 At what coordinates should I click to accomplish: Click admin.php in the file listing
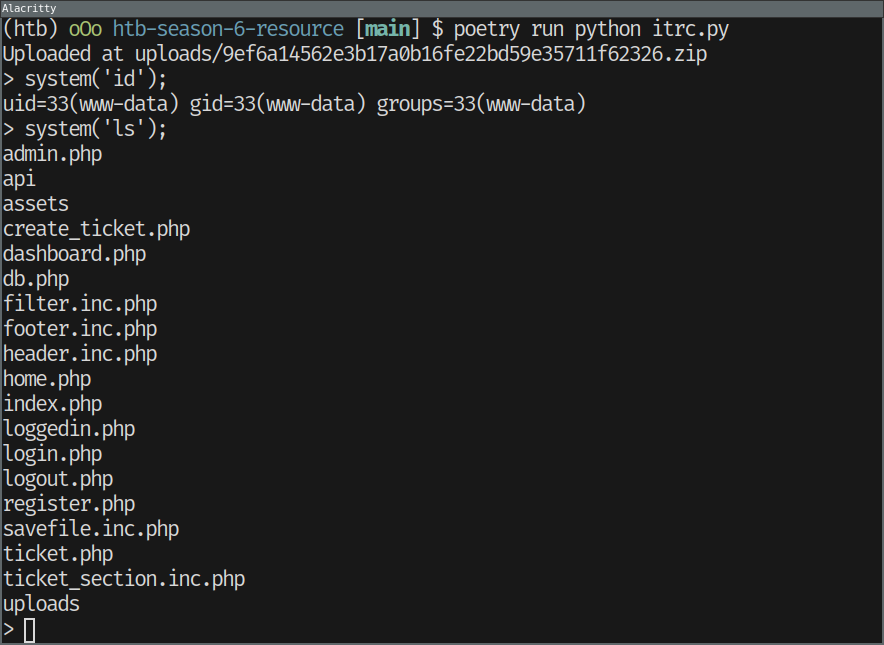point(52,154)
